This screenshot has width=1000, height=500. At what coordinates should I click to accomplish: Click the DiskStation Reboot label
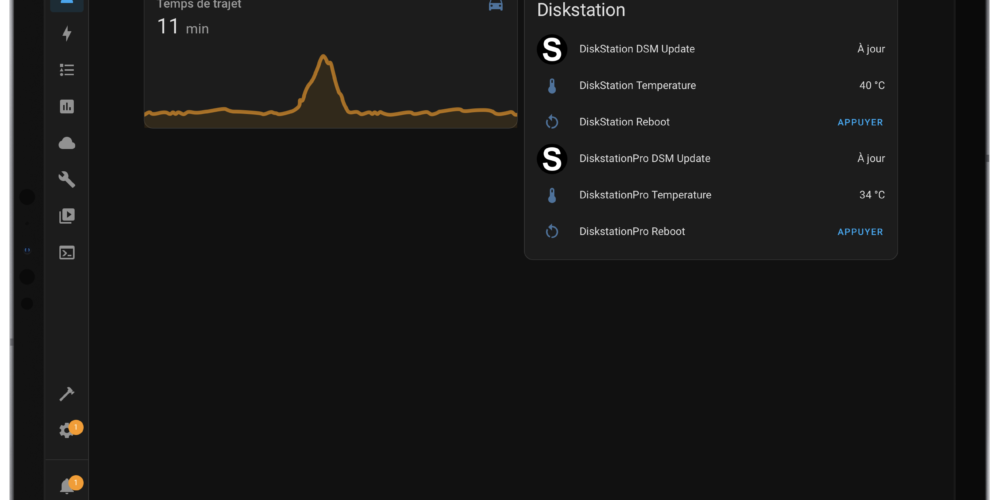(x=624, y=122)
